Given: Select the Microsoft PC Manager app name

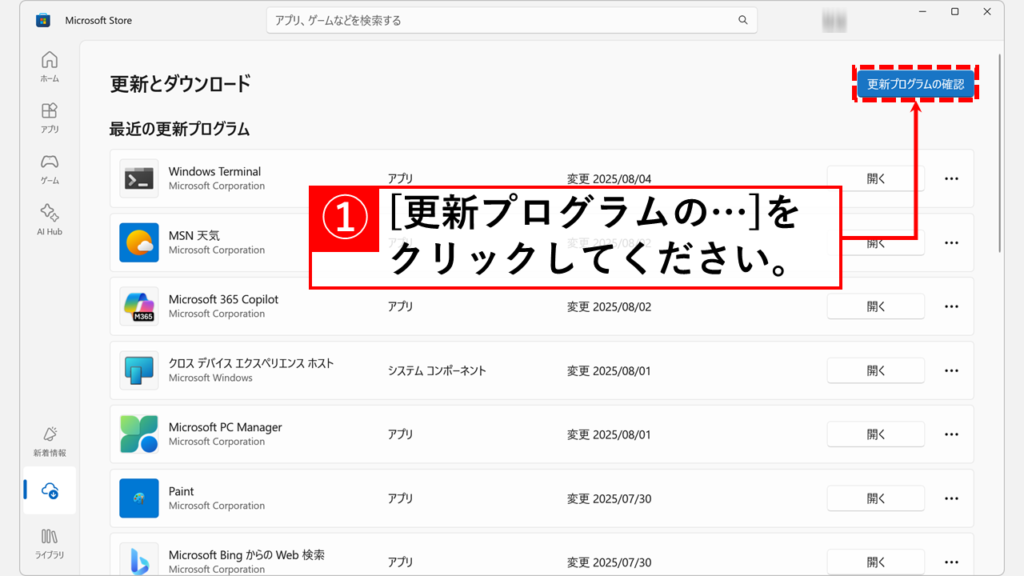Looking at the screenshot, I should click(225, 427).
